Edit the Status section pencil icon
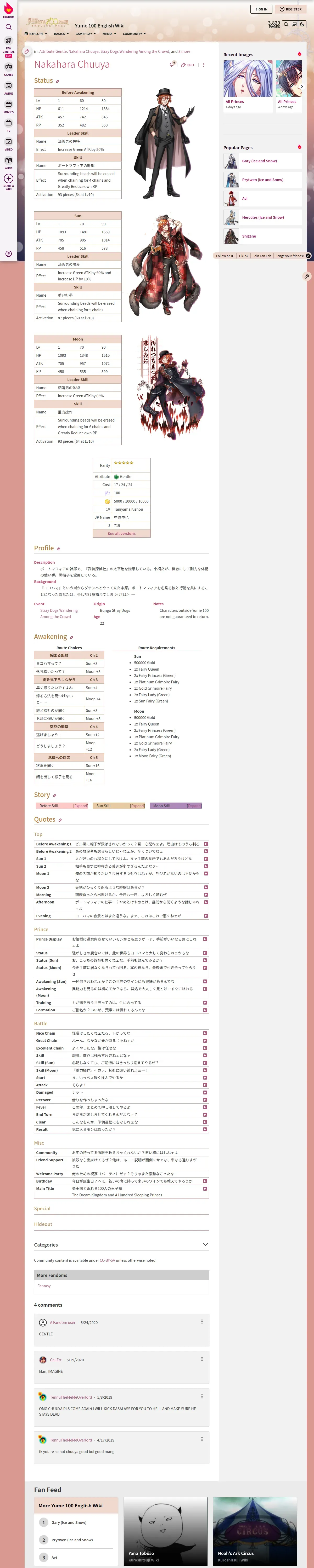Screen dimensions: 314x1568 [57, 82]
